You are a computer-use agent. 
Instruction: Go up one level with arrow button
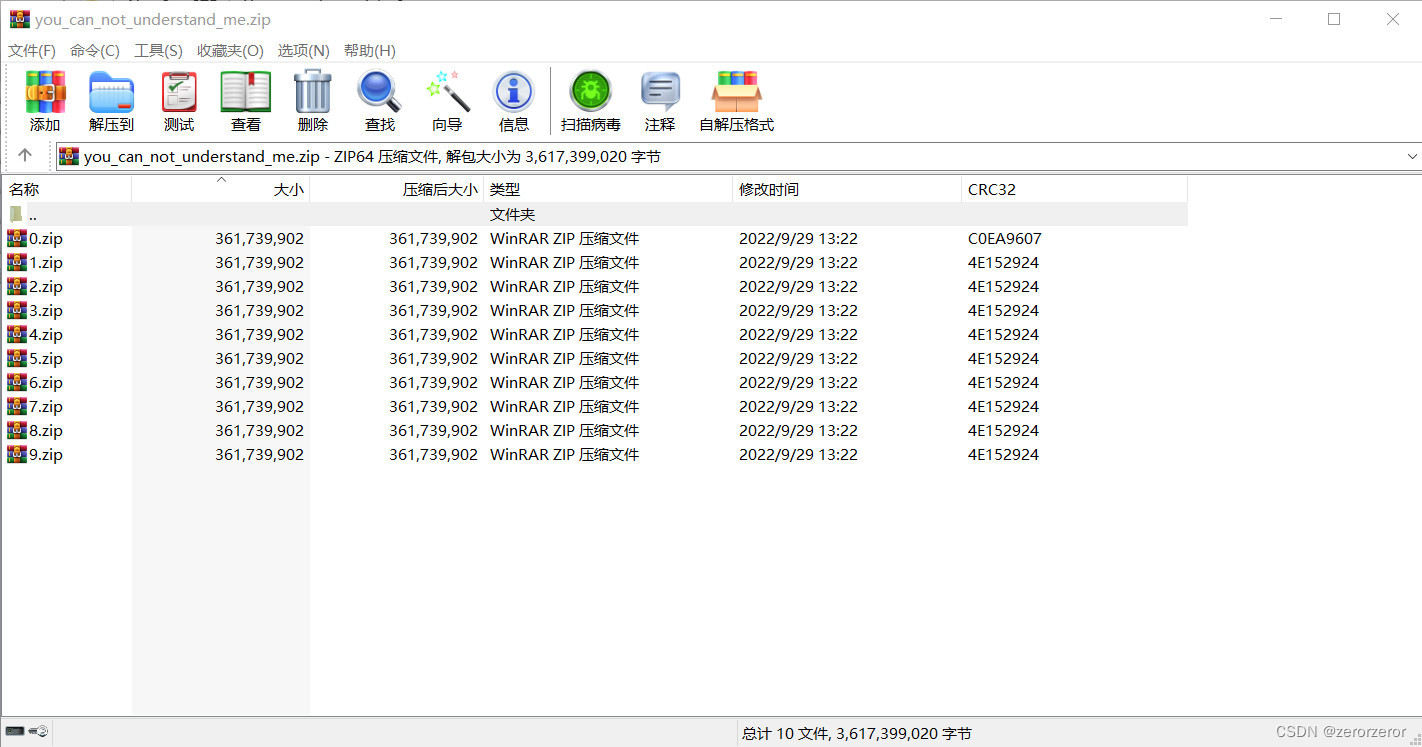point(25,155)
